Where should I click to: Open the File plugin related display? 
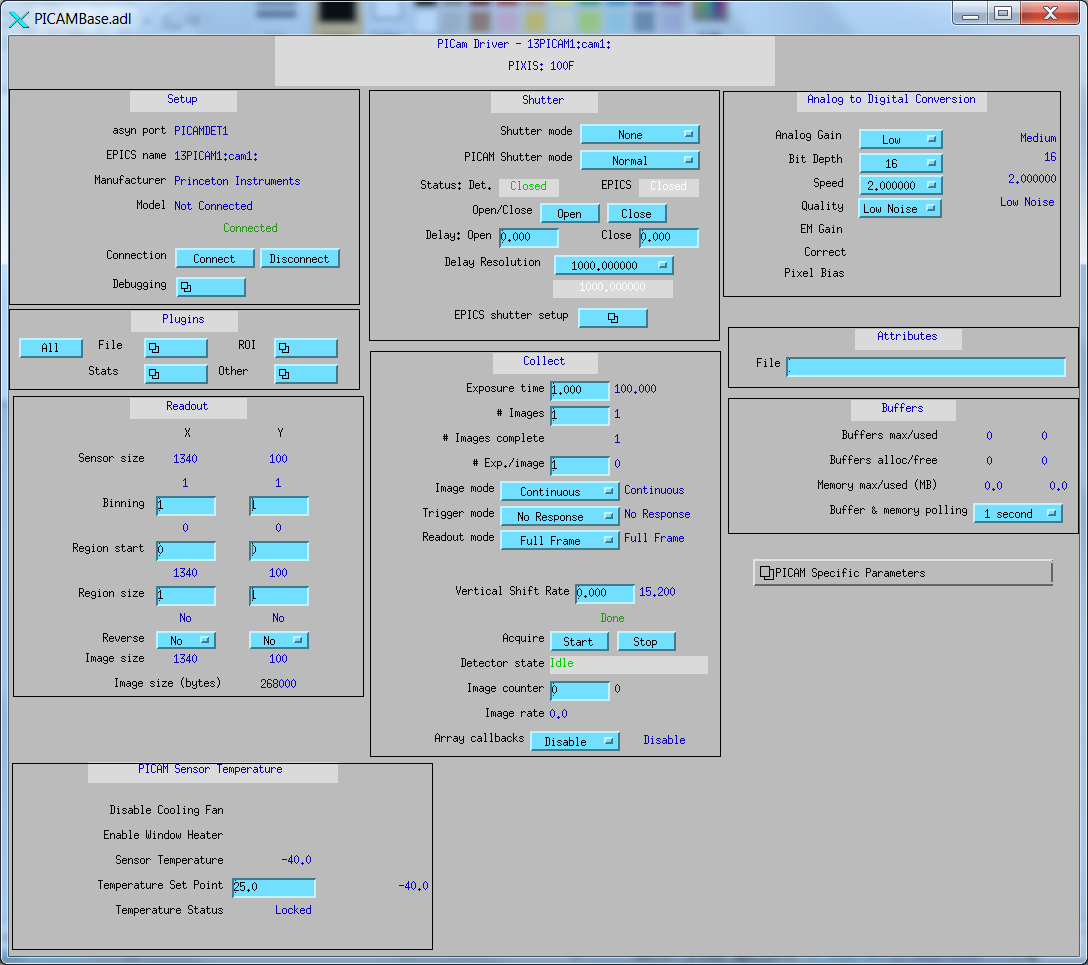(x=176, y=348)
